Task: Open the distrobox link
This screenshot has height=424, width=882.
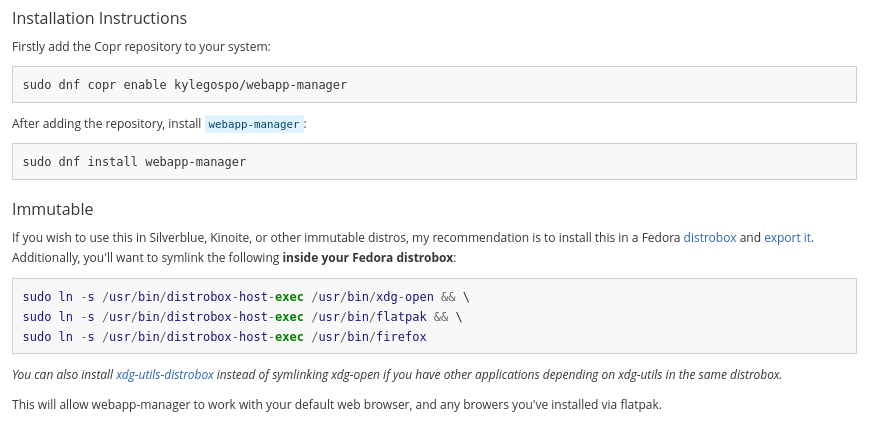Action: pyautogui.click(x=709, y=238)
